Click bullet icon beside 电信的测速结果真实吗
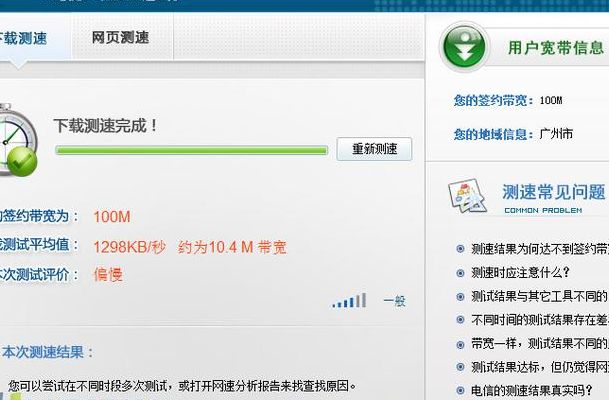Screen dimensions: 609x400 click(460, 390)
